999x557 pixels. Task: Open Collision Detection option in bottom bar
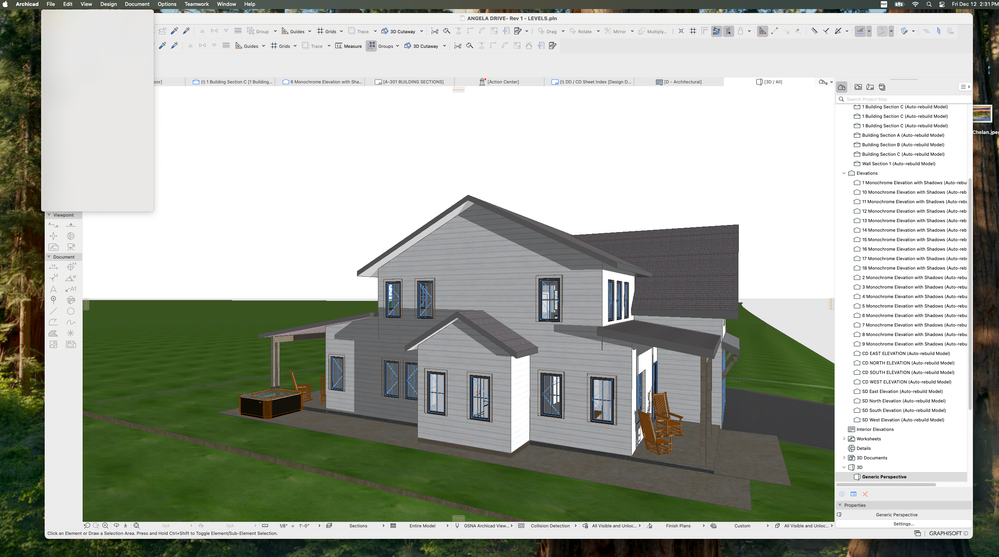(550, 526)
